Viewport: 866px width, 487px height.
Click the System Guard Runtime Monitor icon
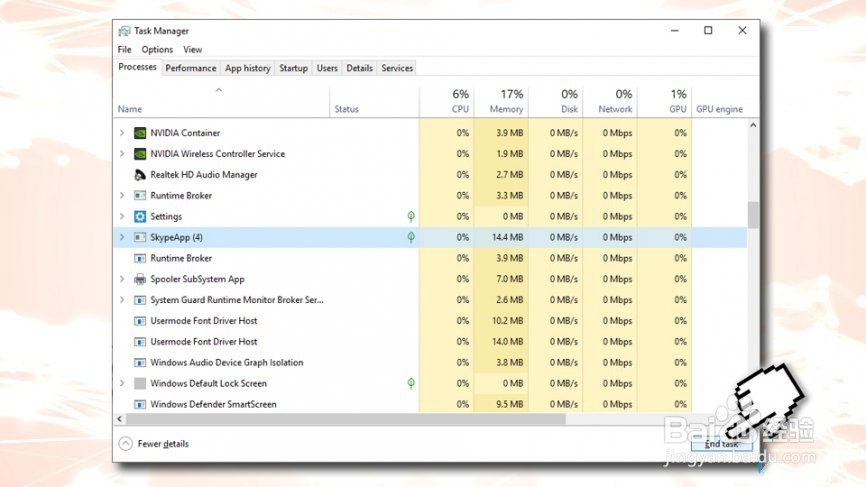(140, 300)
